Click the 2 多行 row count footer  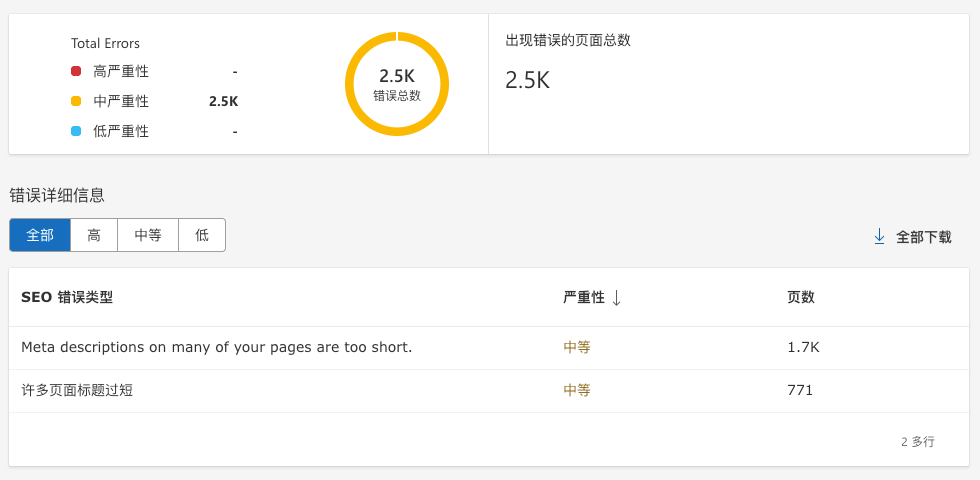(917, 441)
